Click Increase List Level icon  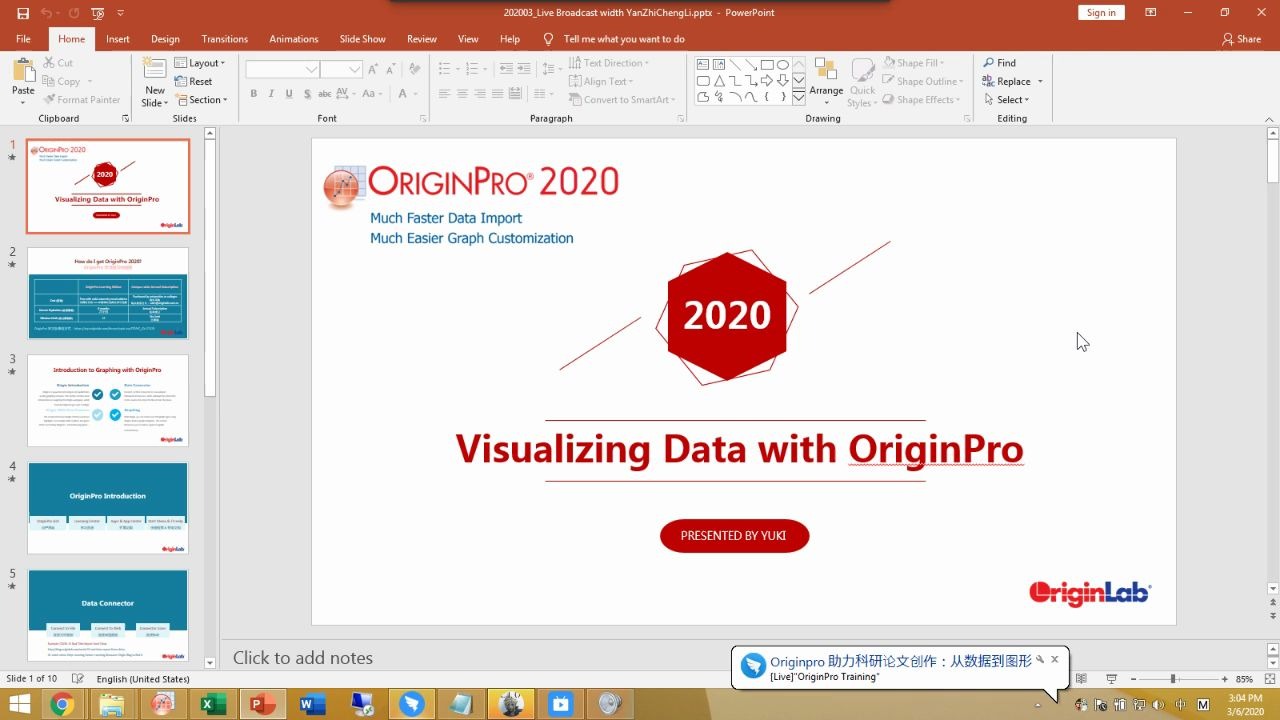525,69
